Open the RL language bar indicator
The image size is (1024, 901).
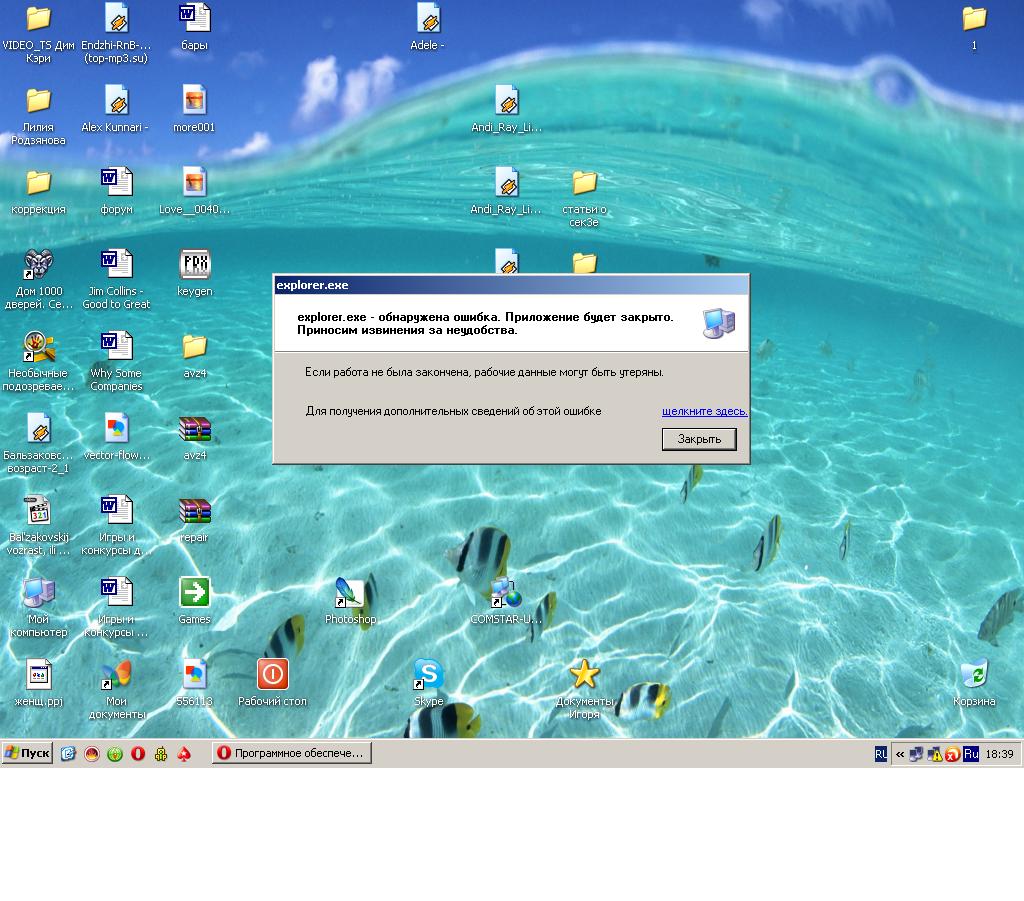pos(881,754)
